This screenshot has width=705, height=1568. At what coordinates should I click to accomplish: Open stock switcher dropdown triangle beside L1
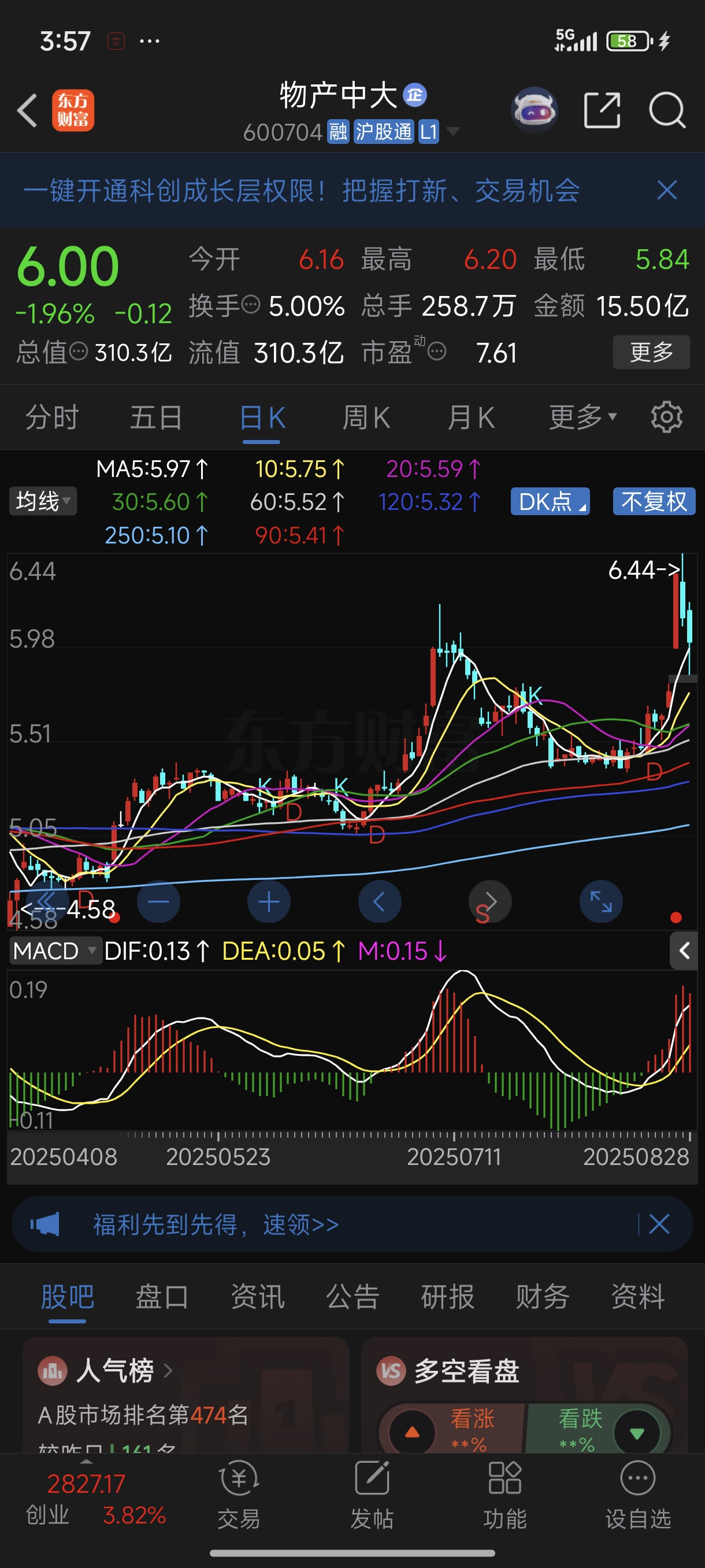click(x=452, y=131)
